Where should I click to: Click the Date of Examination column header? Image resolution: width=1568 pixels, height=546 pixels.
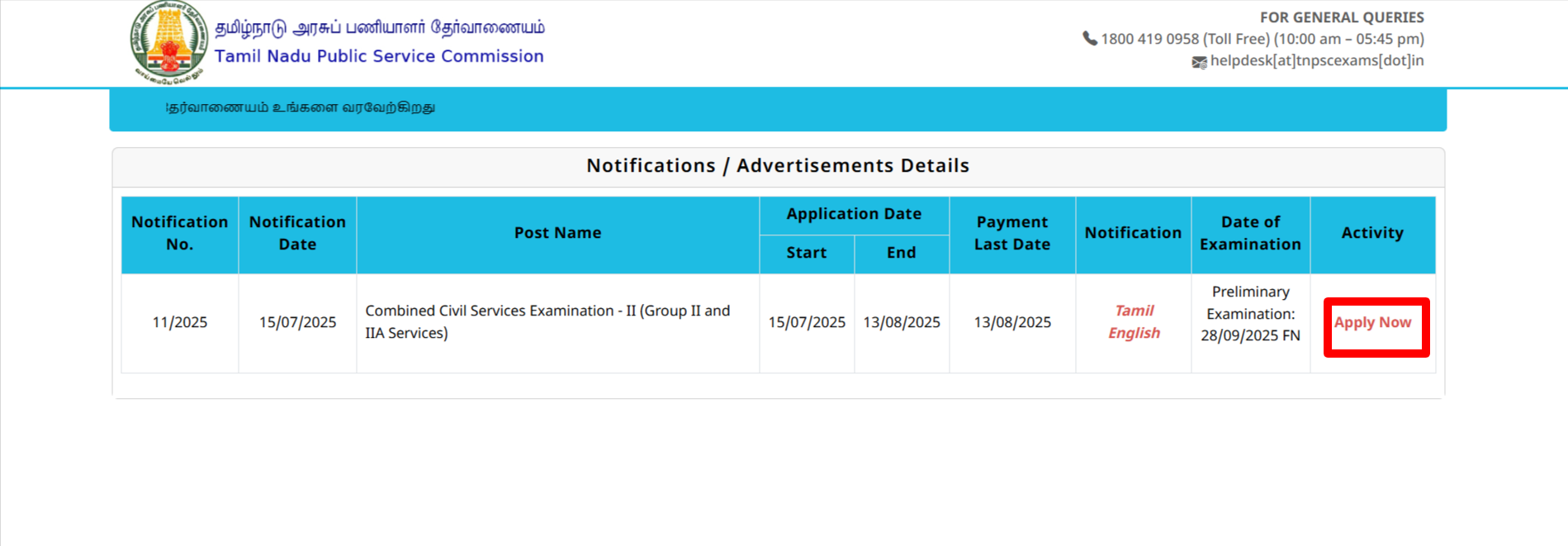[x=1250, y=234]
